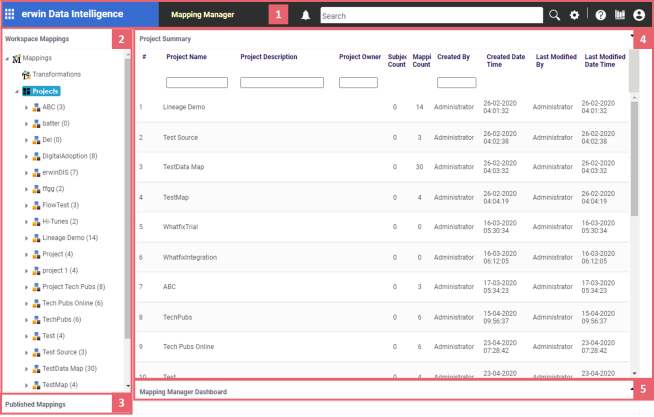Select the WhatfixTrial project row
Viewport: 654px width, 417px height.
click(x=382, y=227)
